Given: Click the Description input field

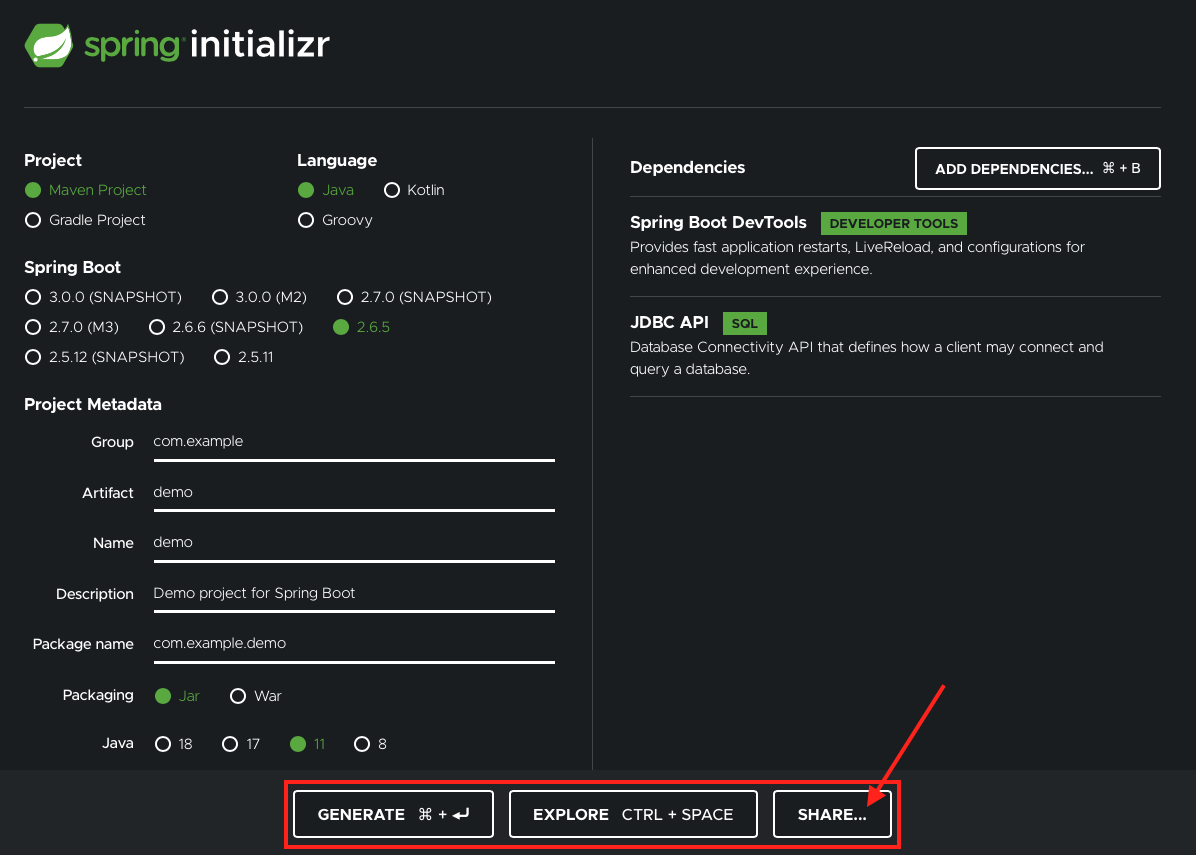Looking at the screenshot, I should tap(353, 594).
